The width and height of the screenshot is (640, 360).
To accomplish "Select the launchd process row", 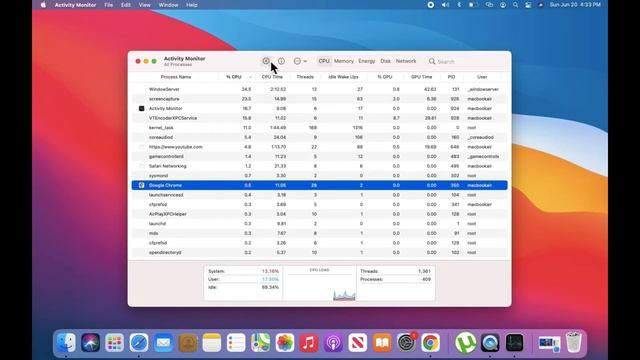I will [x=320, y=224].
